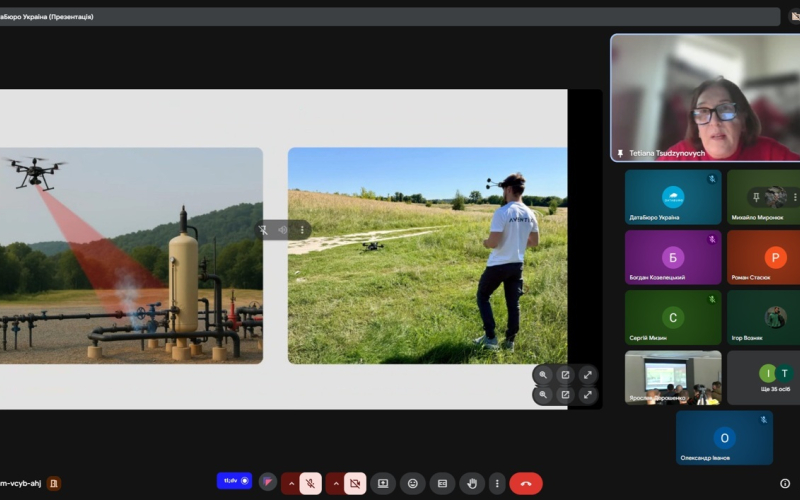Leave the call with red hang-up button
Viewport: 800px width, 500px height.
pyautogui.click(x=526, y=484)
